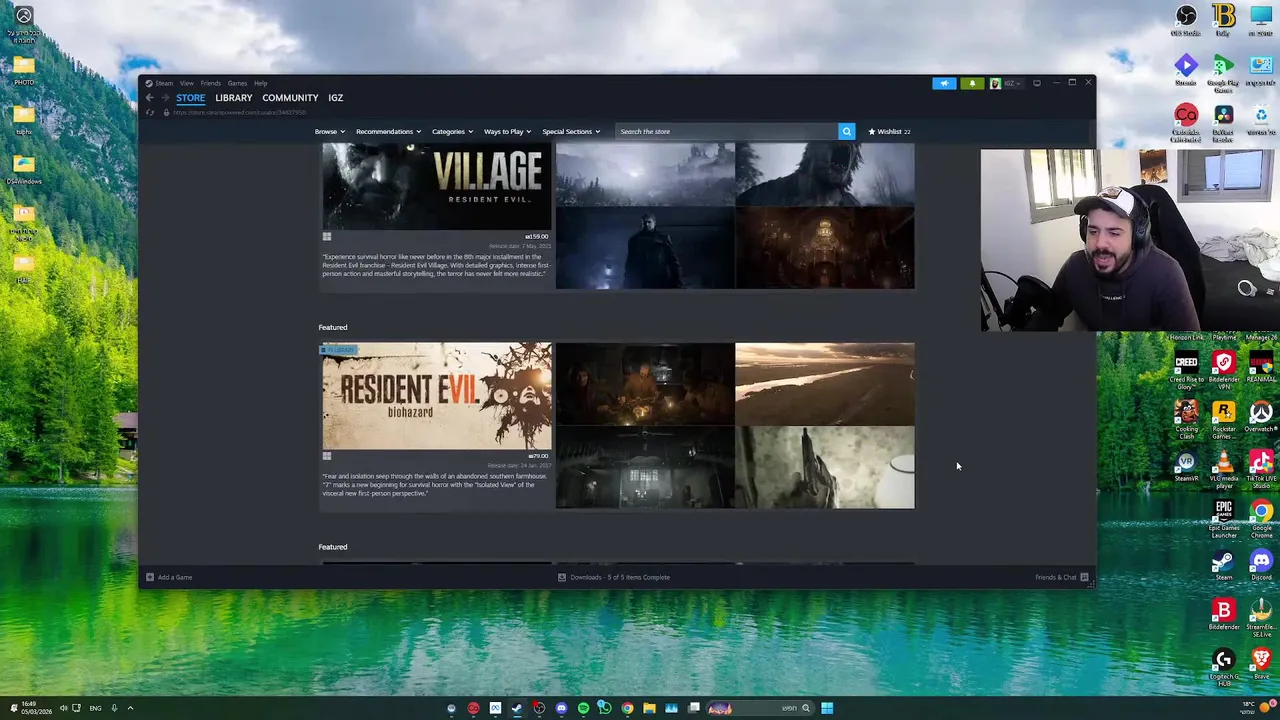Open the IGZ account dropdown
This screenshot has height=720, width=1280.
coord(1005,83)
